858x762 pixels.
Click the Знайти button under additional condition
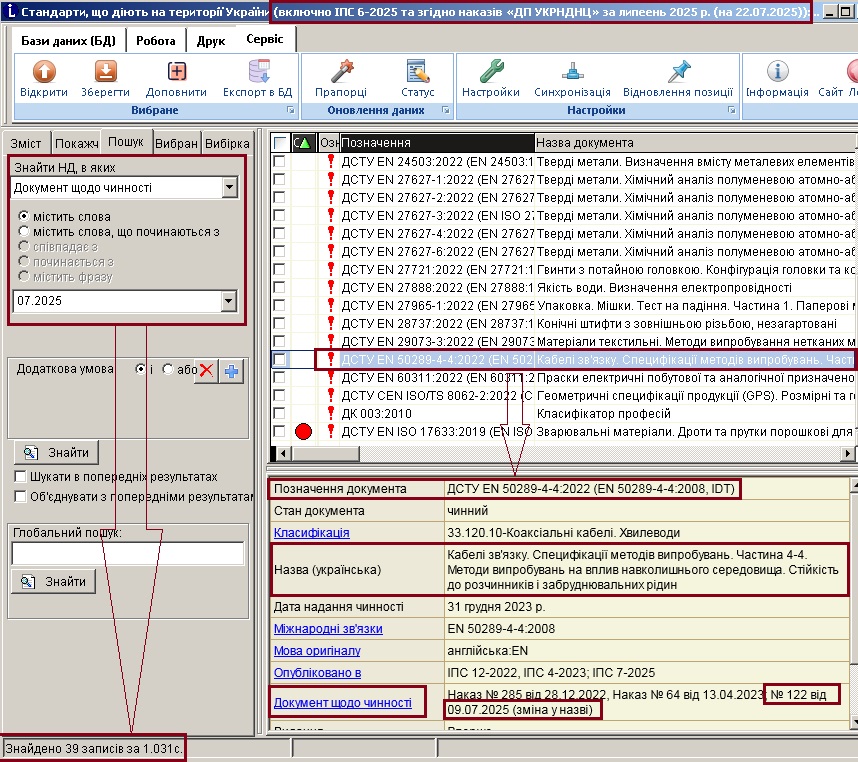pyautogui.click(x=56, y=453)
